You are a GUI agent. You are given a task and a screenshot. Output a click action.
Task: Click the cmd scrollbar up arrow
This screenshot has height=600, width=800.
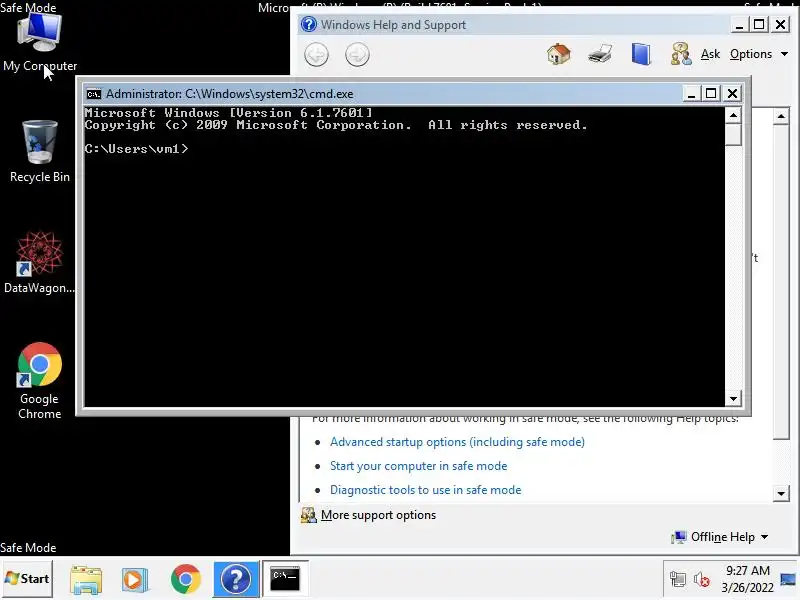pos(733,115)
